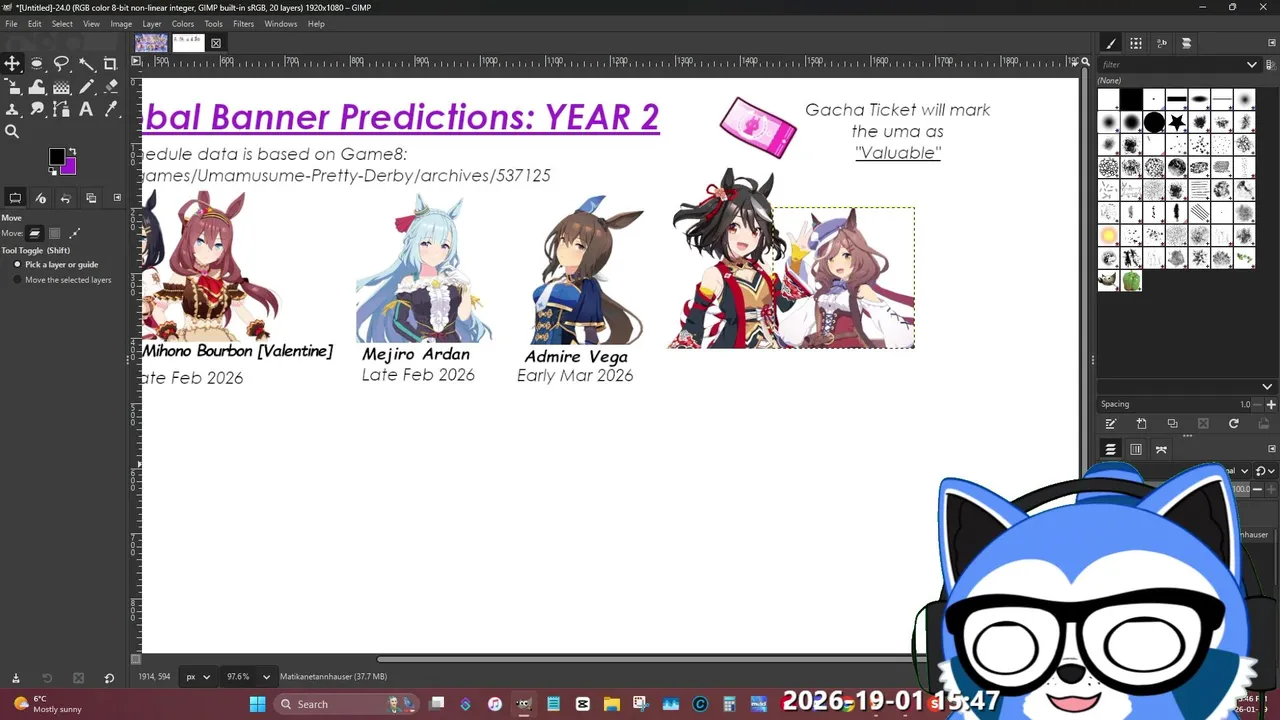
Task: Duplicate the selected brush
Action: (x=1172, y=424)
